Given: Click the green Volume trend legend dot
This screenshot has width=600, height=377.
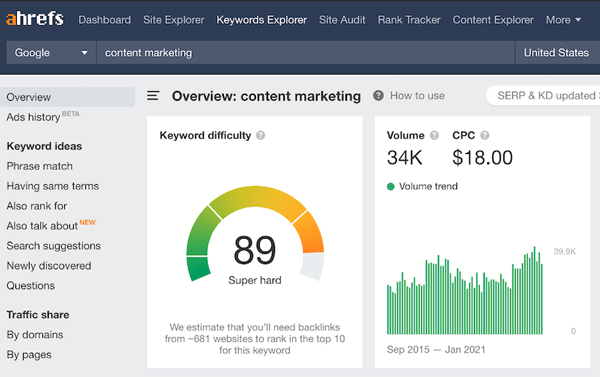Looking at the screenshot, I should pyautogui.click(x=390, y=186).
